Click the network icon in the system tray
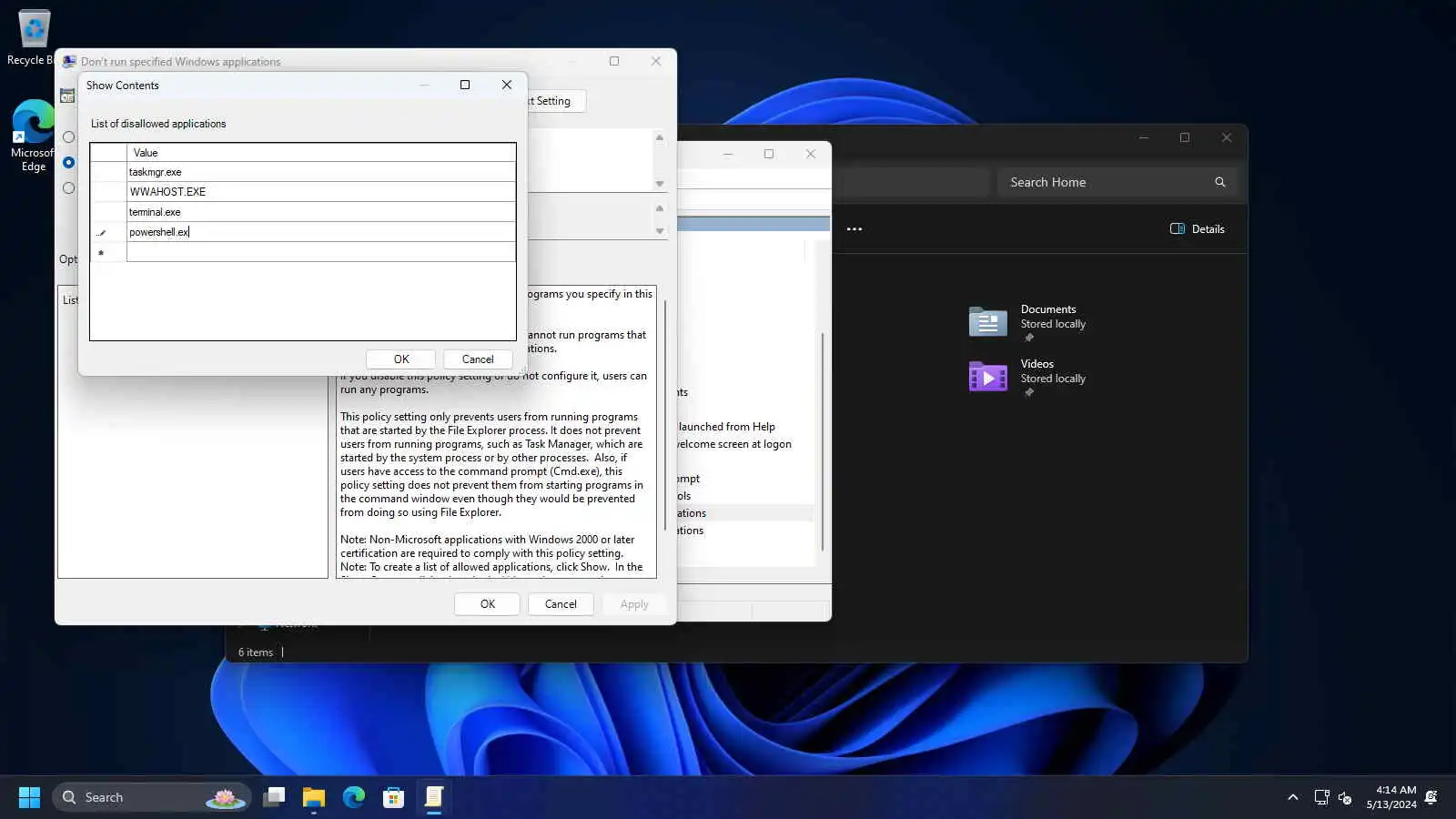Image resolution: width=1456 pixels, height=819 pixels. tap(1321, 798)
